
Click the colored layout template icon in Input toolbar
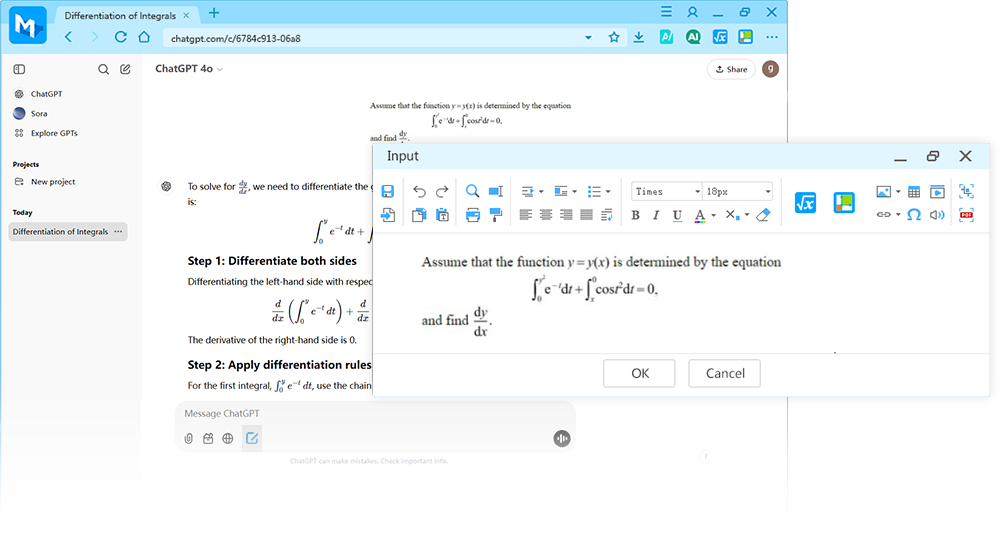point(844,203)
